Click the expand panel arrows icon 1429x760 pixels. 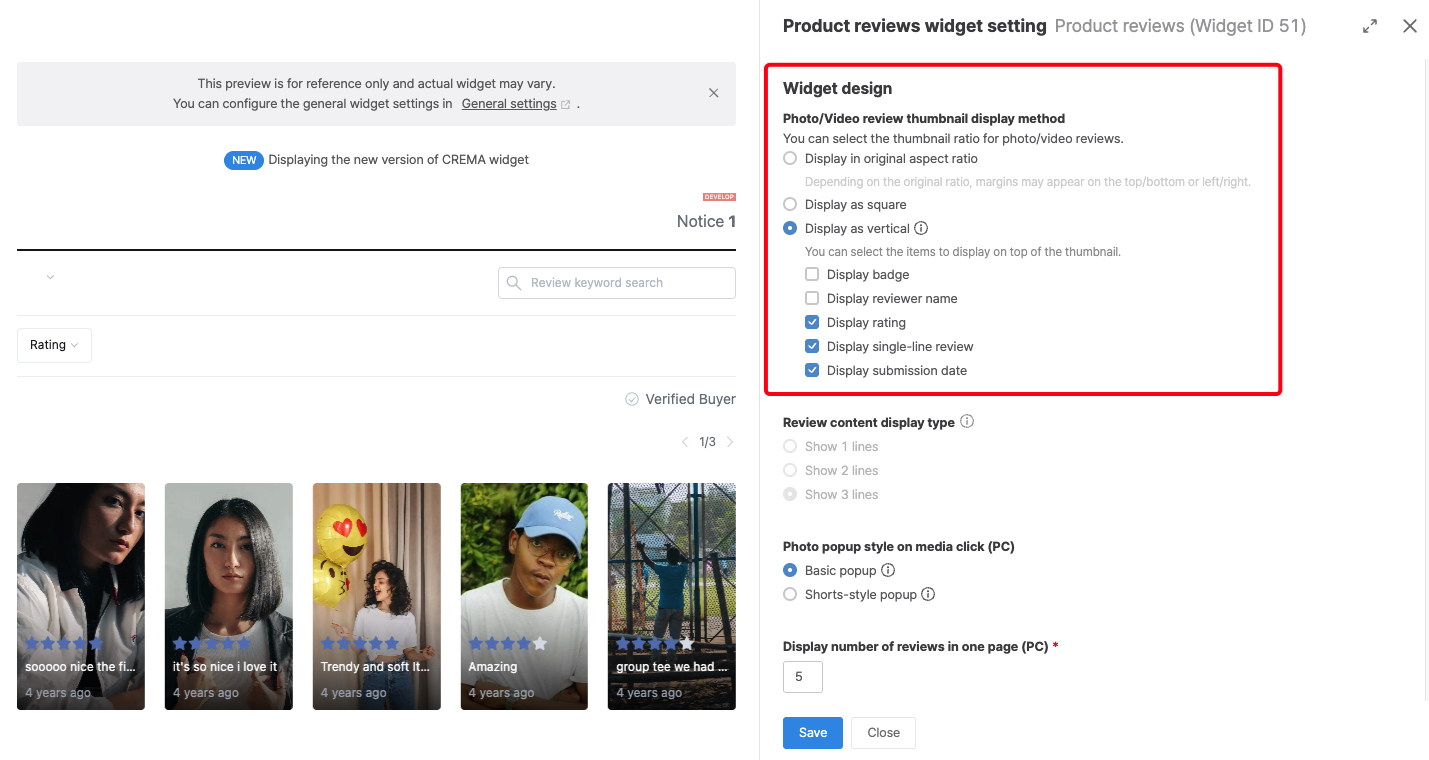[x=1370, y=27]
